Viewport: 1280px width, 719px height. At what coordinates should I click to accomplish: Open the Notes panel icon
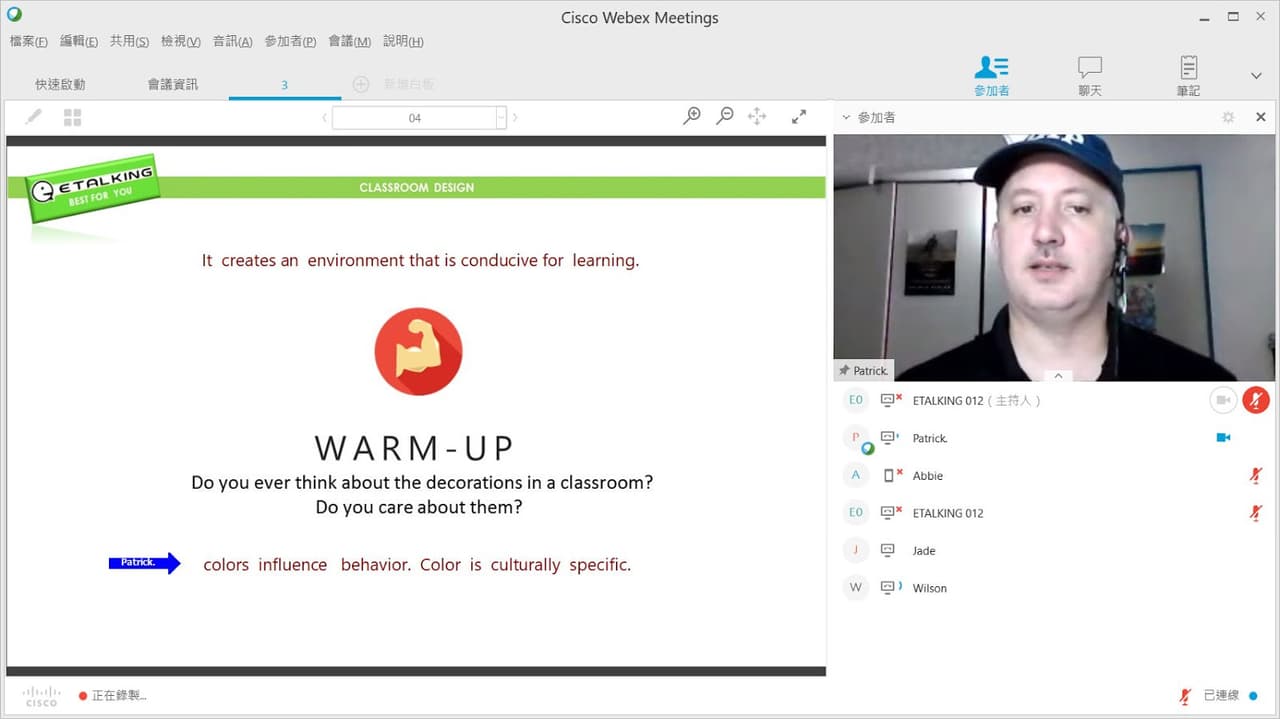pyautogui.click(x=1188, y=74)
